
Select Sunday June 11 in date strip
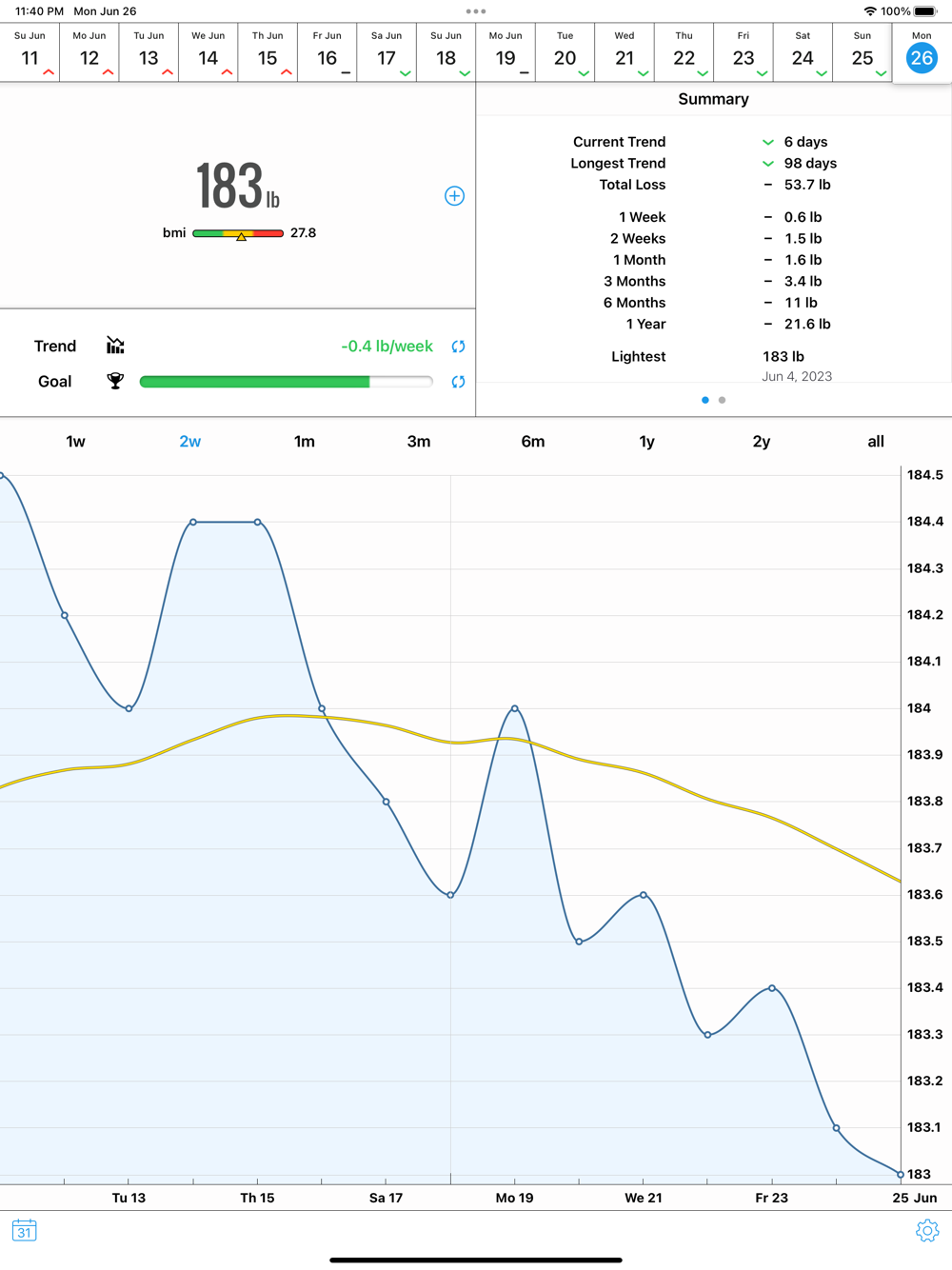point(30,52)
